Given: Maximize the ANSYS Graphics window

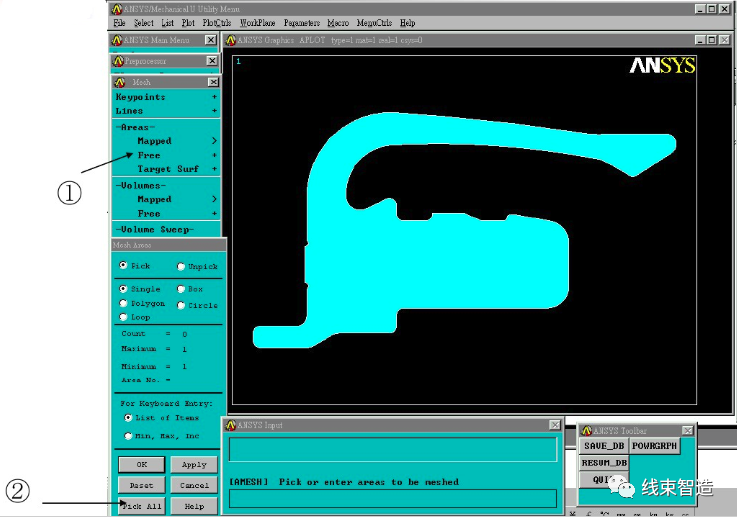Looking at the screenshot, I should (712, 40).
